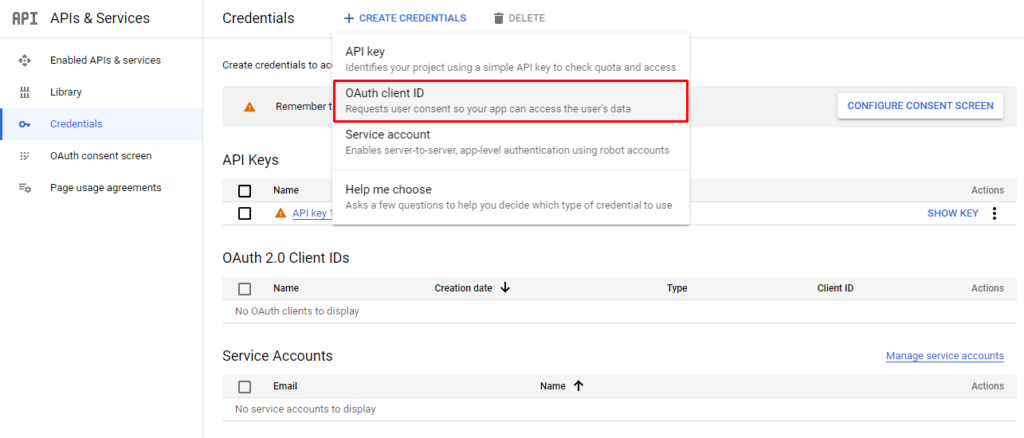This screenshot has width=1024, height=438.
Task: Click the warning icon next to API key 1
Action: click(x=281, y=213)
